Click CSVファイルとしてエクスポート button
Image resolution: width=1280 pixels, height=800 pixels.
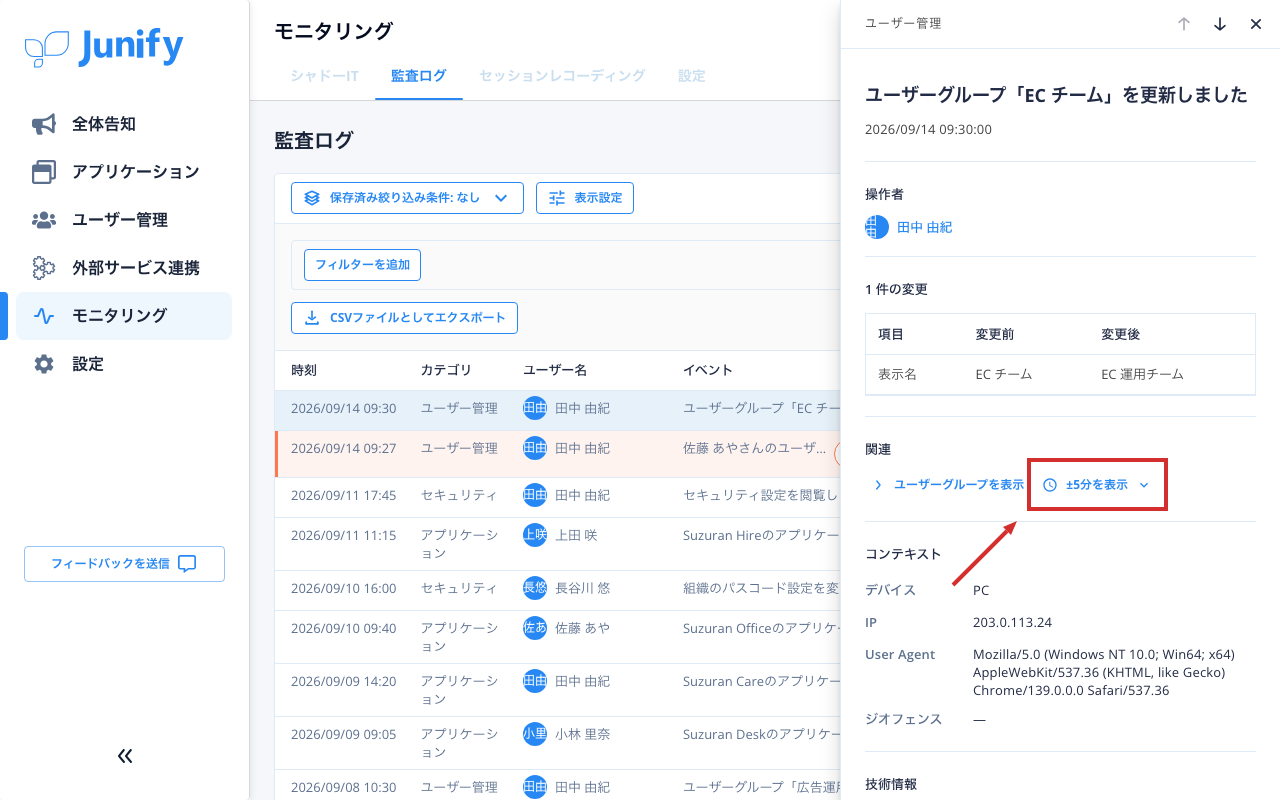[x=404, y=318]
